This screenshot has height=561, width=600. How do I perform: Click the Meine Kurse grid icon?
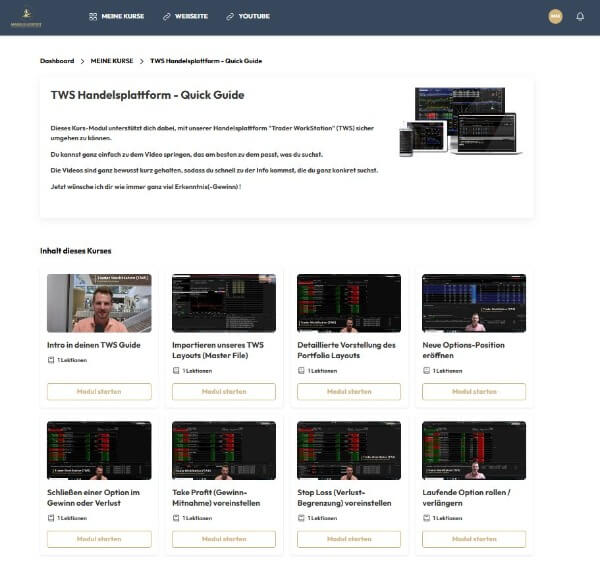click(93, 17)
